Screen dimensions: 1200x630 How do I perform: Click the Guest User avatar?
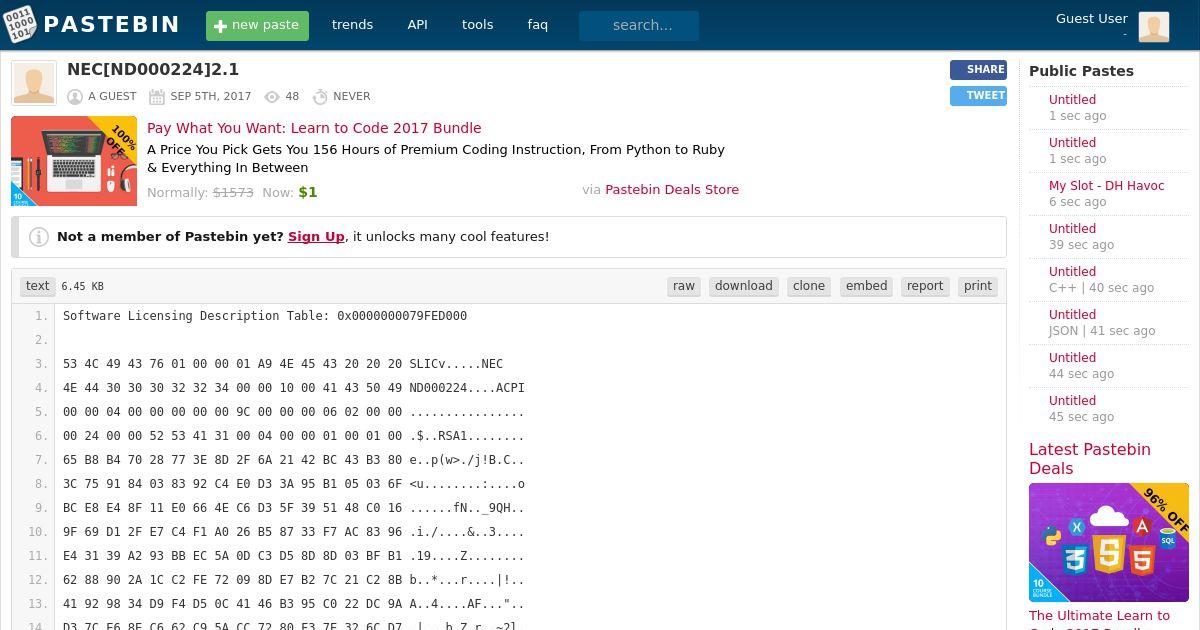(1154, 26)
